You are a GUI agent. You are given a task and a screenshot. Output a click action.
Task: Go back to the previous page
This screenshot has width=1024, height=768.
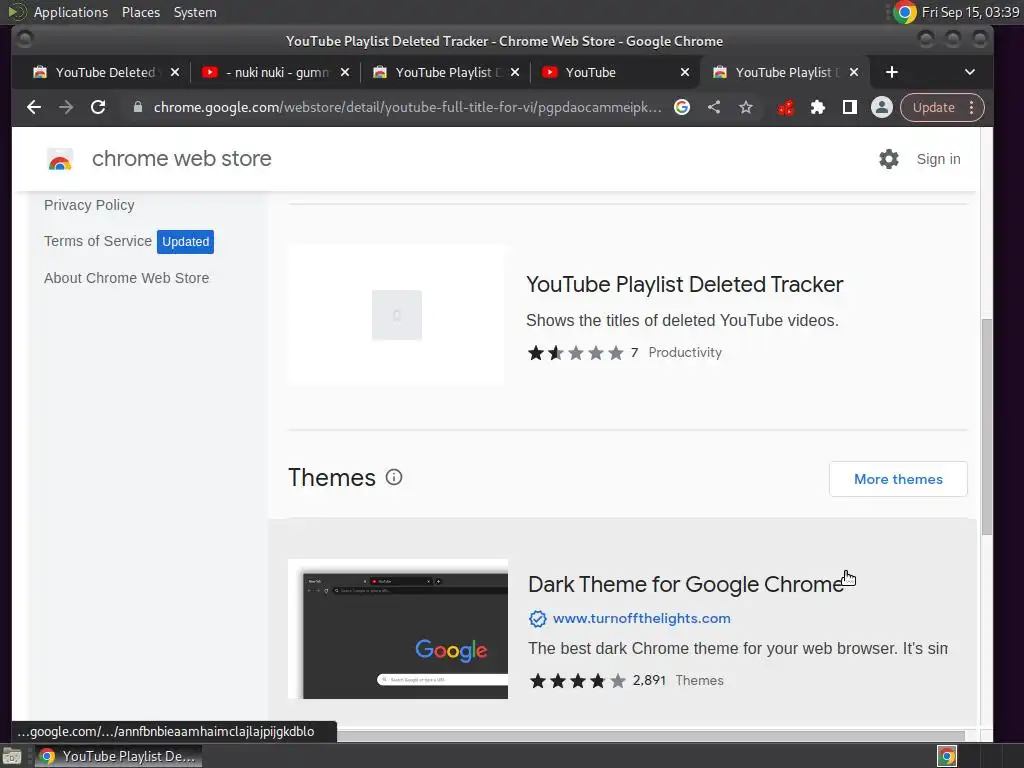click(x=34, y=107)
